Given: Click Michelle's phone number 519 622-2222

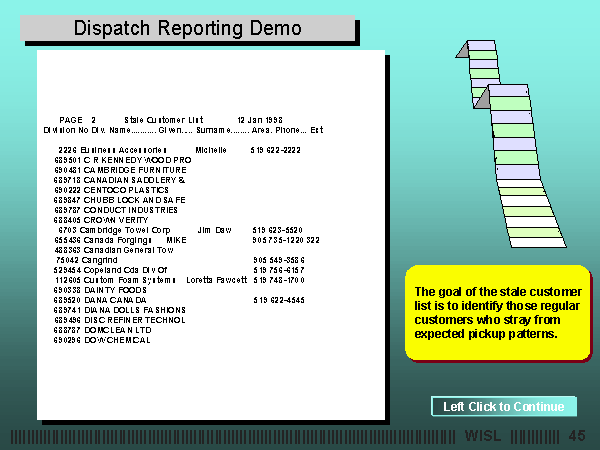Looking at the screenshot, I should coord(277,150).
